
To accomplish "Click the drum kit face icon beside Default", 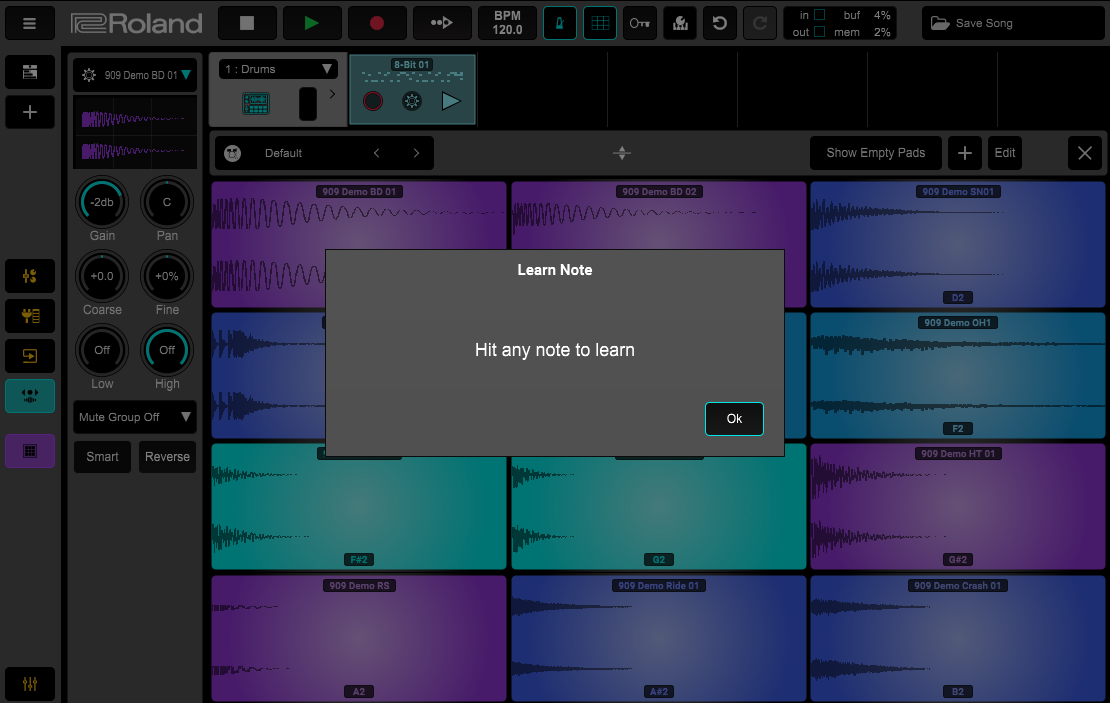I will point(233,153).
